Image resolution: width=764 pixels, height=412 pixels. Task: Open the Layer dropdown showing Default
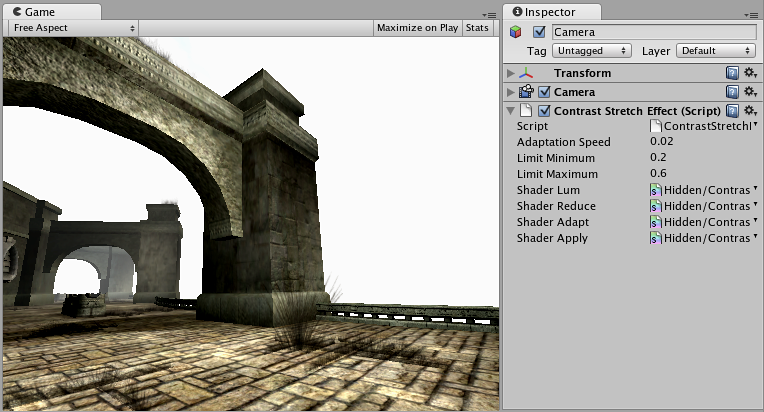tap(714, 50)
